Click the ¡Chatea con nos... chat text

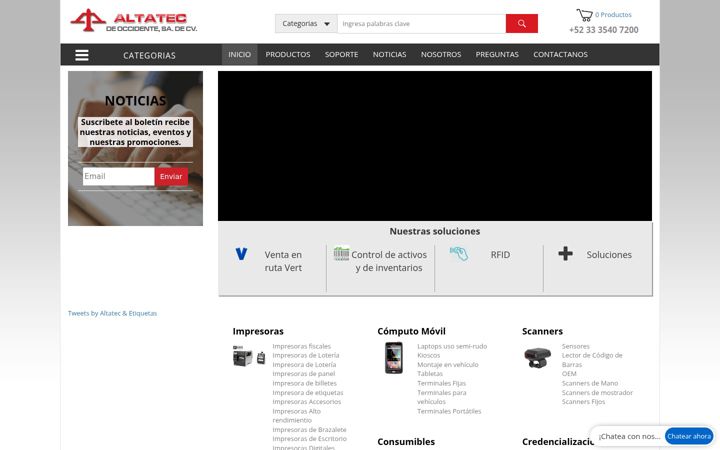[x=629, y=436]
